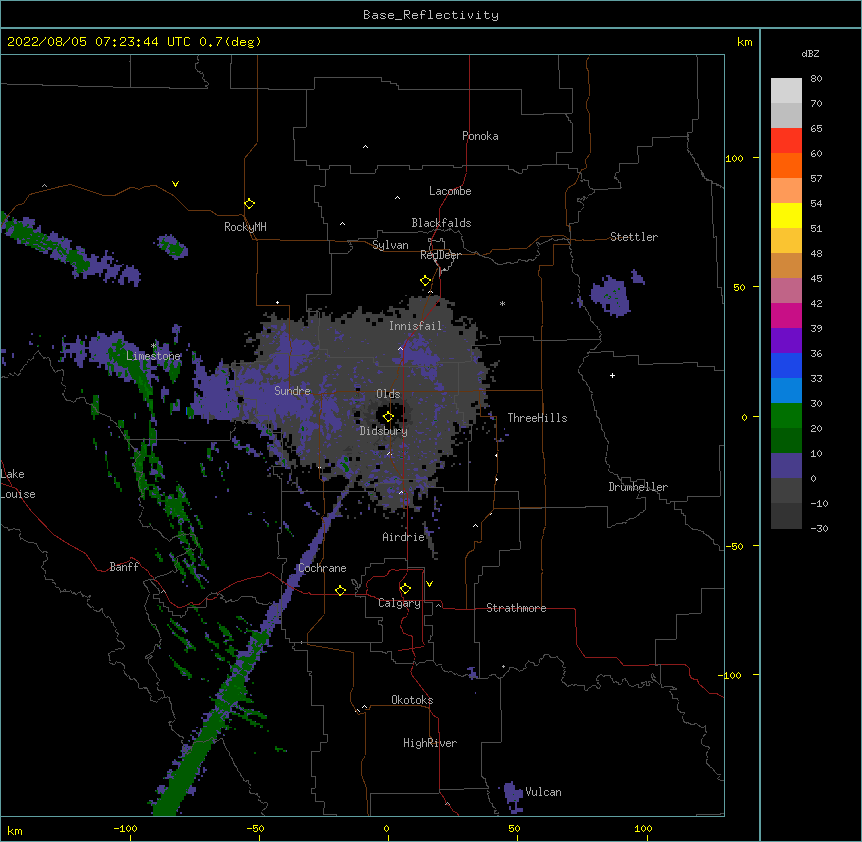Click the Blackfalds town label
The image size is (862, 842).
point(441,223)
